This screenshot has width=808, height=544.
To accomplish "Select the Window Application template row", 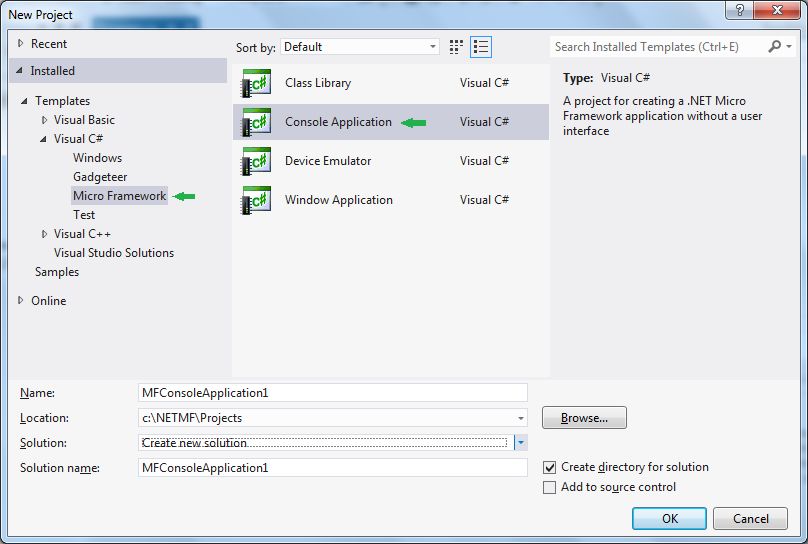I will (391, 200).
